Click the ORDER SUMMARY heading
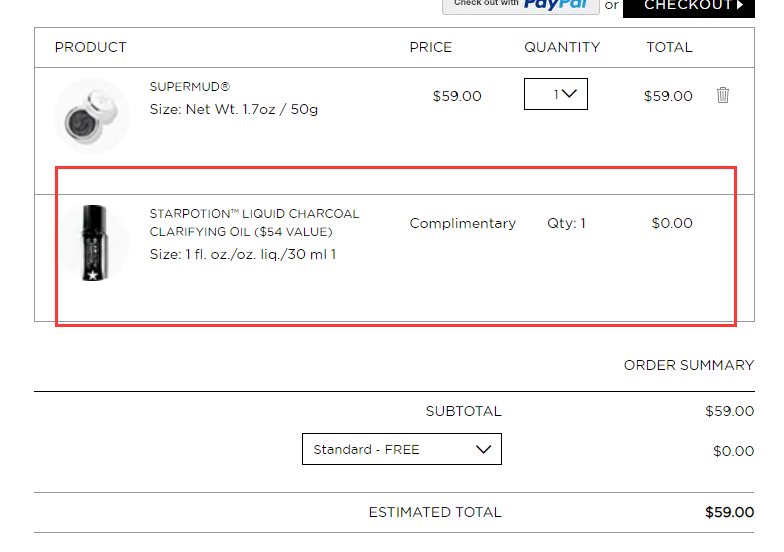The width and height of the screenshot is (784, 552). (688, 365)
